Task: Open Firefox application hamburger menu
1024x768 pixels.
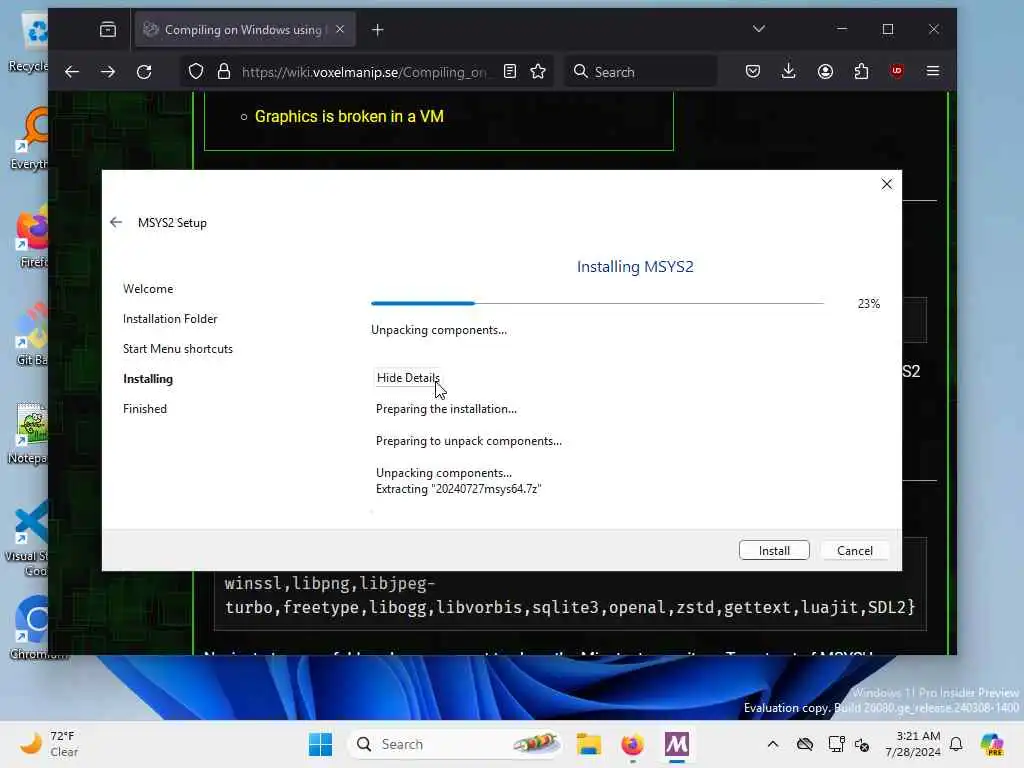Action: (933, 71)
